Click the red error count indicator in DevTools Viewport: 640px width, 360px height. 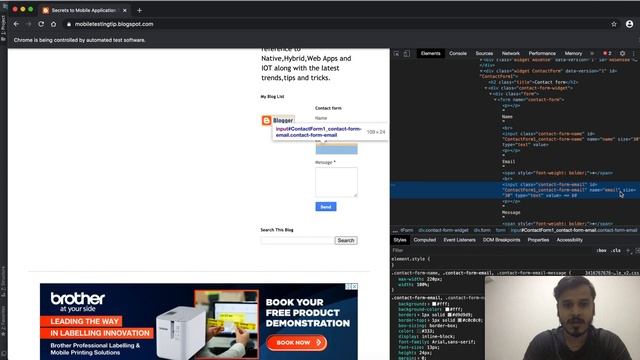607,53
